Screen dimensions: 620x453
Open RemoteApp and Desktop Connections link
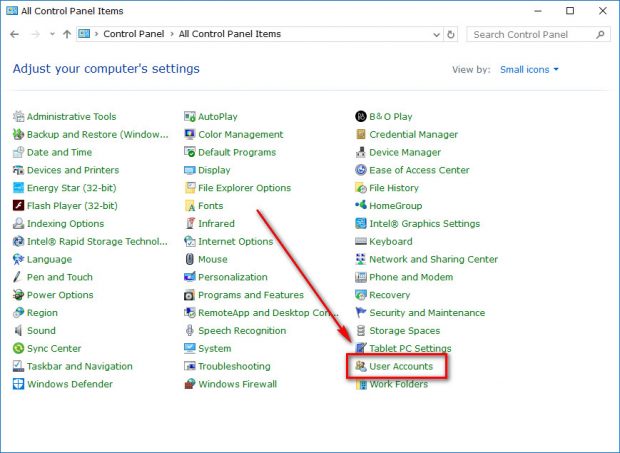268,313
